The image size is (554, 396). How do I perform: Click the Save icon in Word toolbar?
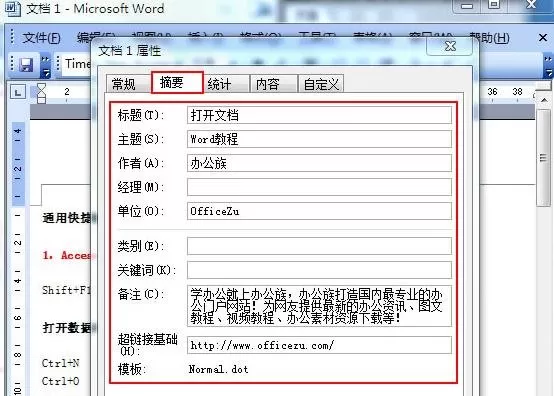tap(26, 65)
